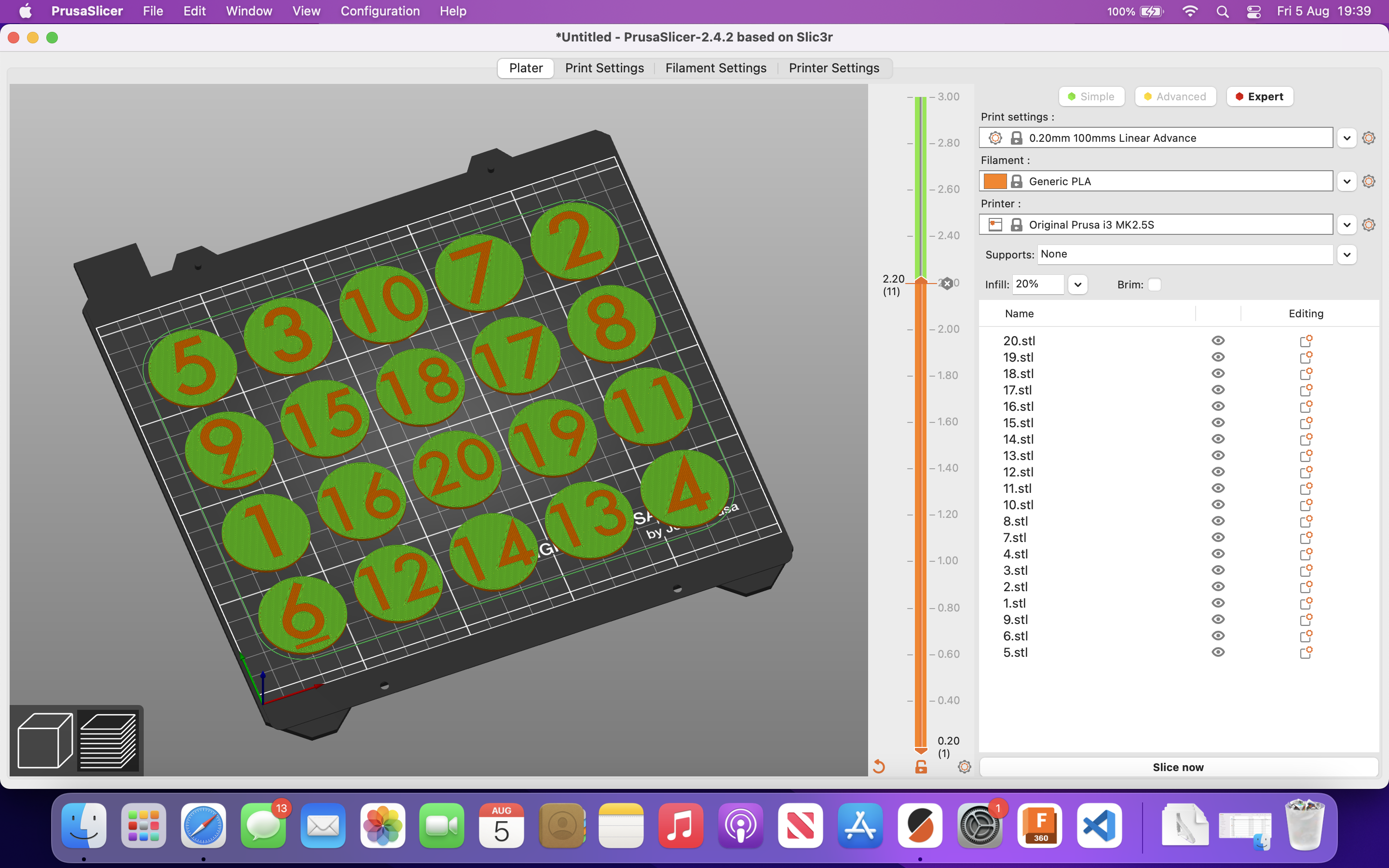Switch to Expert mode
Screen dimensions: 1389x868
(x=1259, y=96)
